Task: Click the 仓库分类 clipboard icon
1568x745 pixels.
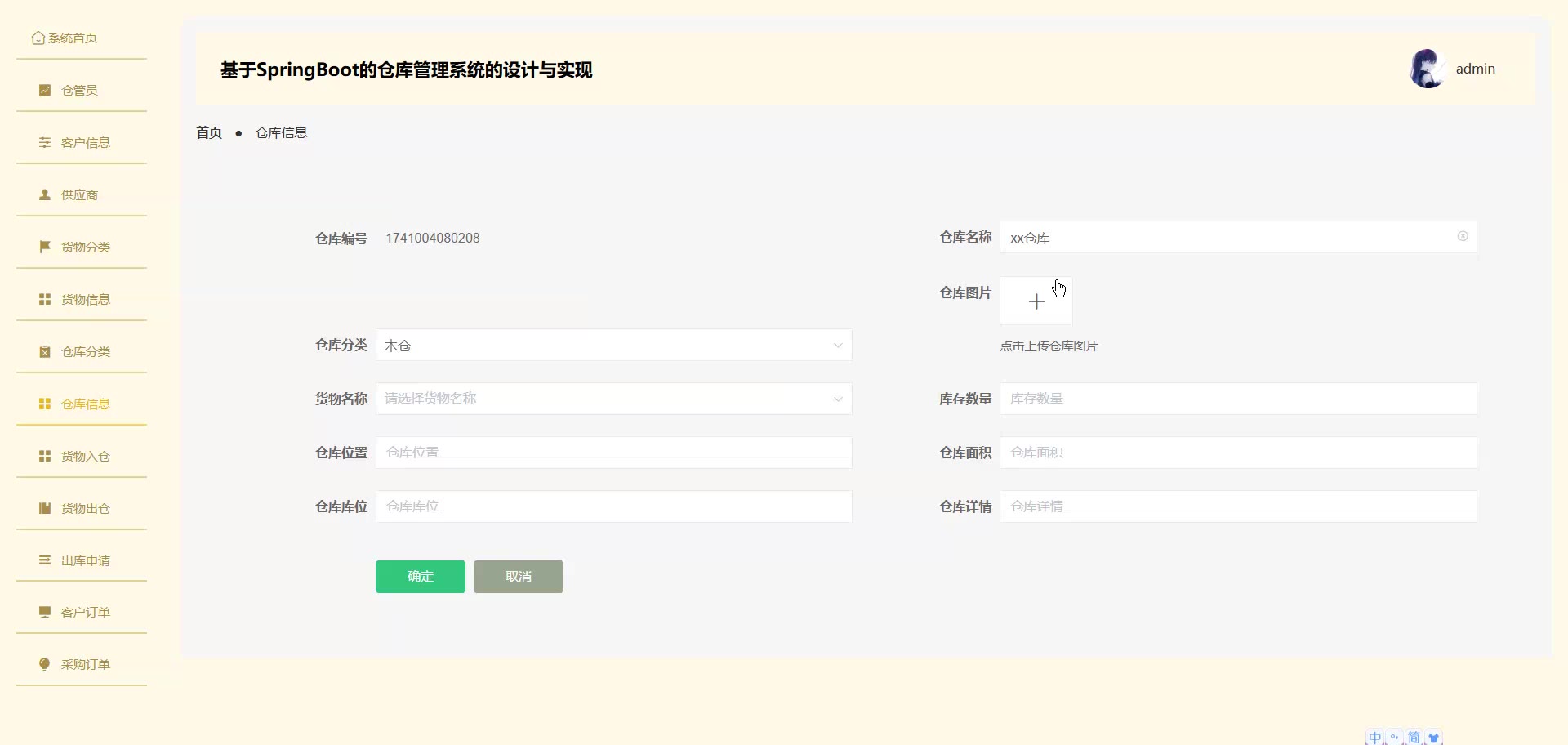Action: pyautogui.click(x=45, y=351)
